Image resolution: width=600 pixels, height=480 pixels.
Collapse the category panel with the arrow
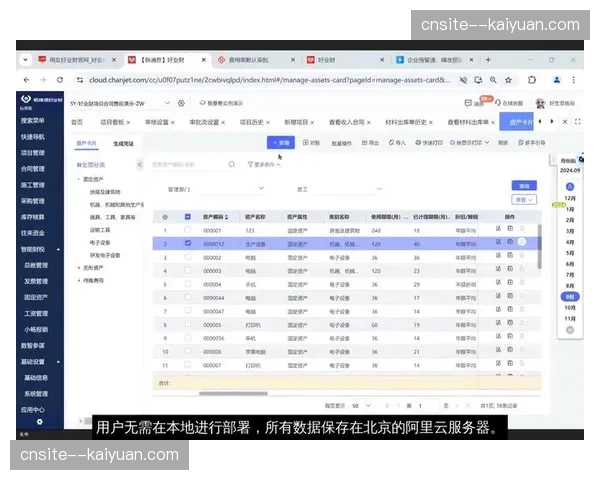pyautogui.click(x=140, y=165)
